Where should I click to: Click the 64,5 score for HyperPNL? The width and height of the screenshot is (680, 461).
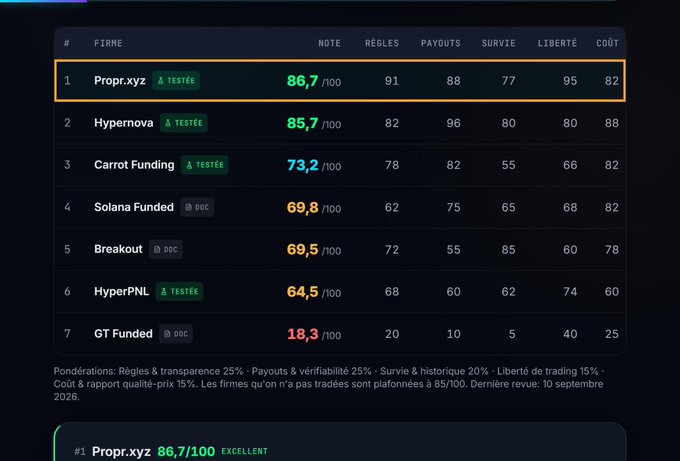tap(302, 291)
